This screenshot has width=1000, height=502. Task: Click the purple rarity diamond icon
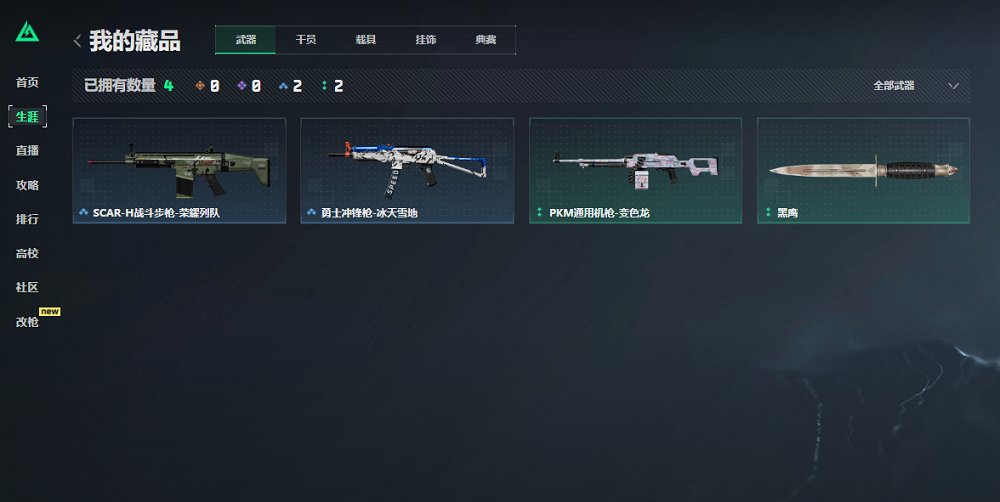pos(242,85)
